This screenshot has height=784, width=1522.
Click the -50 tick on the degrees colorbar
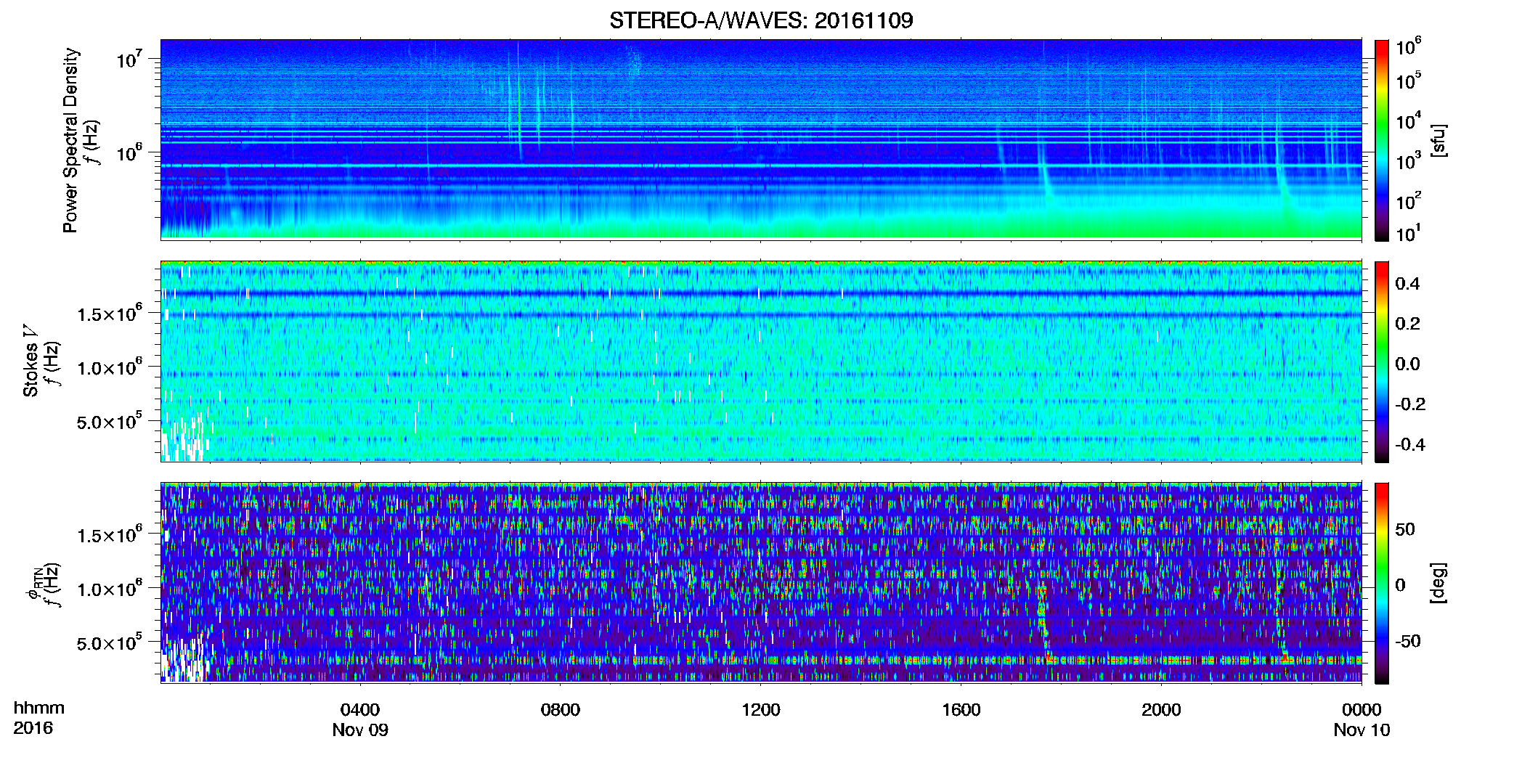(1407, 641)
